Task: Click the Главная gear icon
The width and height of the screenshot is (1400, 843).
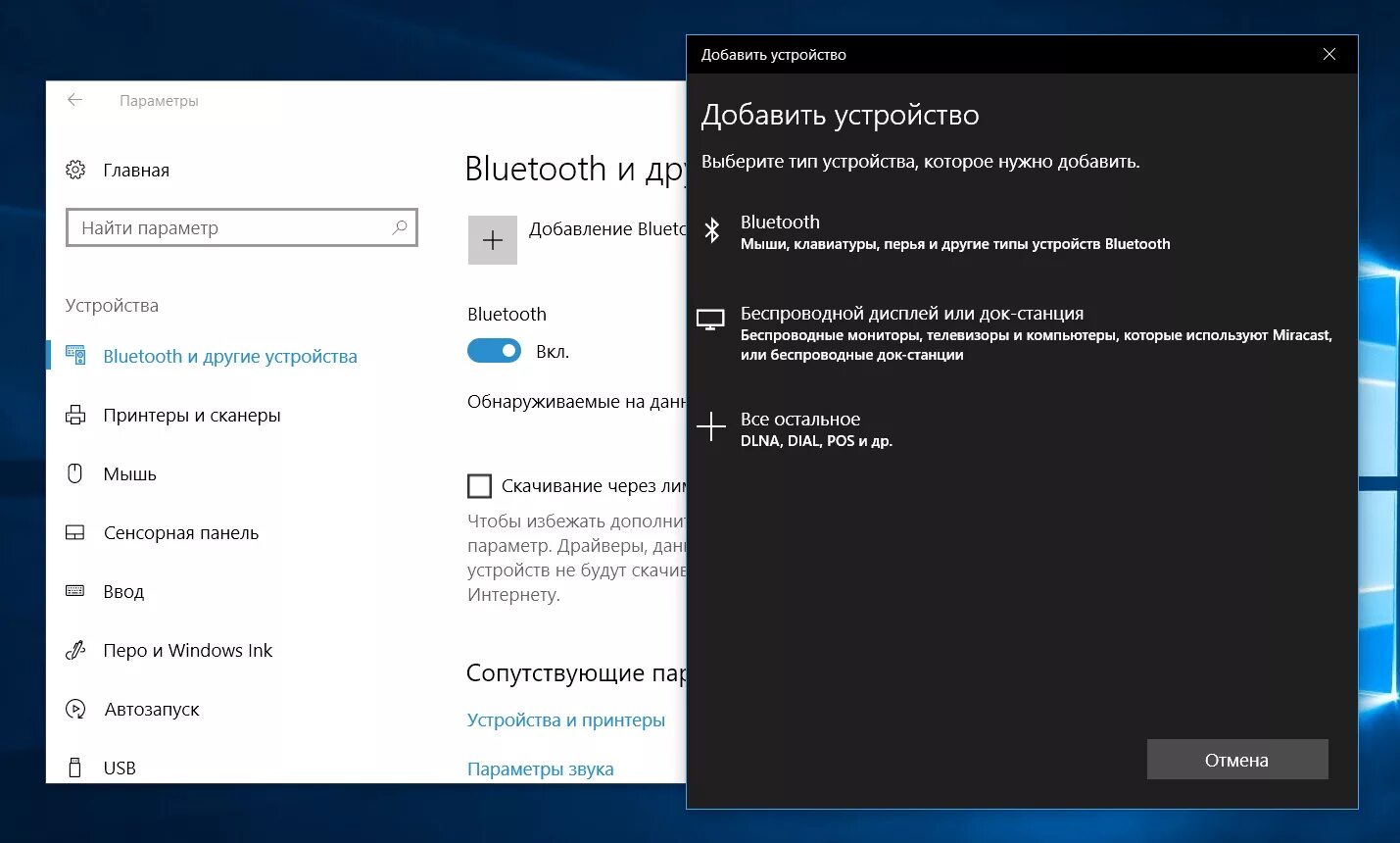Action: (x=75, y=170)
